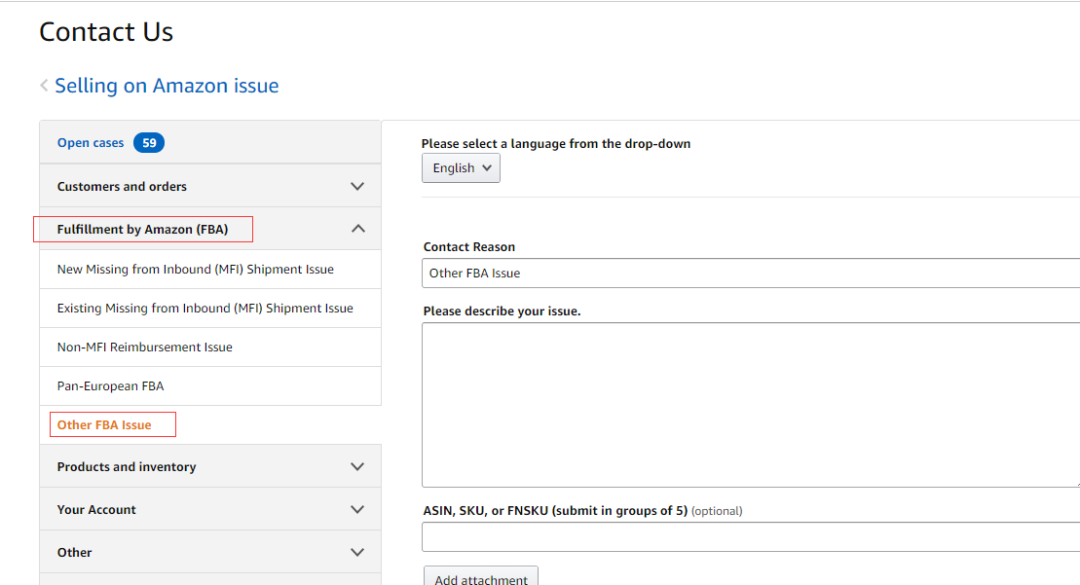Expand Products and inventory chevron arrow
Screen dimensions: 1080x585
pyautogui.click(x=358, y=467)
